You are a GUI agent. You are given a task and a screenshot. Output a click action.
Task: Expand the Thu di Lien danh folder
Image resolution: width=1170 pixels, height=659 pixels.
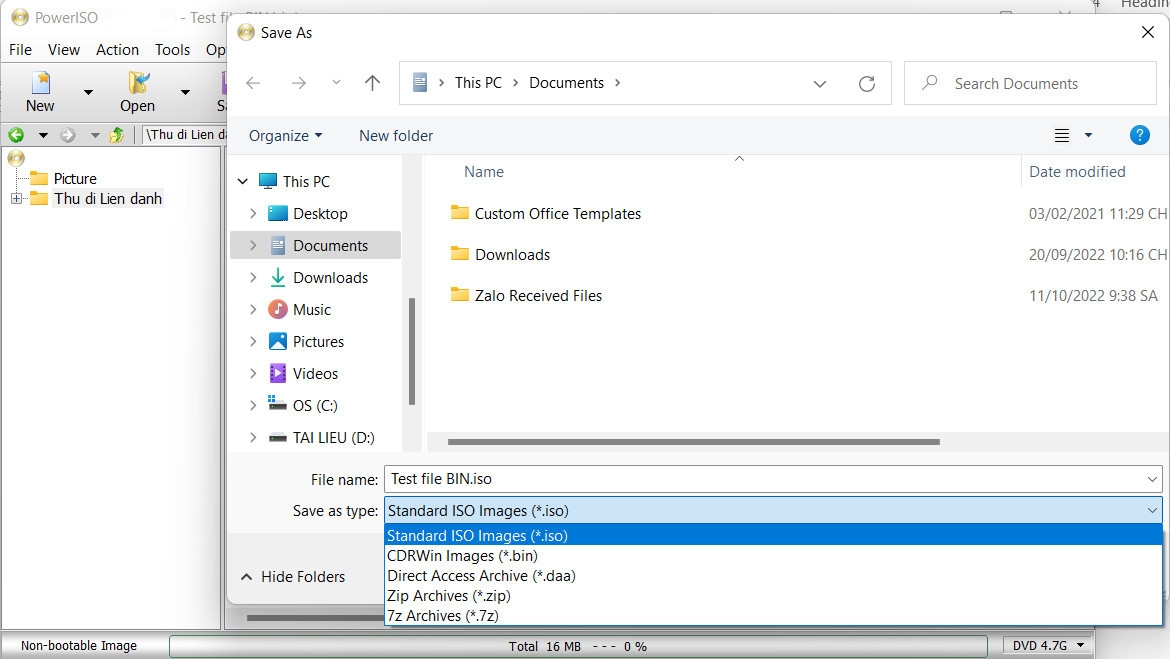pyautogui.click(x=16, y=199)
